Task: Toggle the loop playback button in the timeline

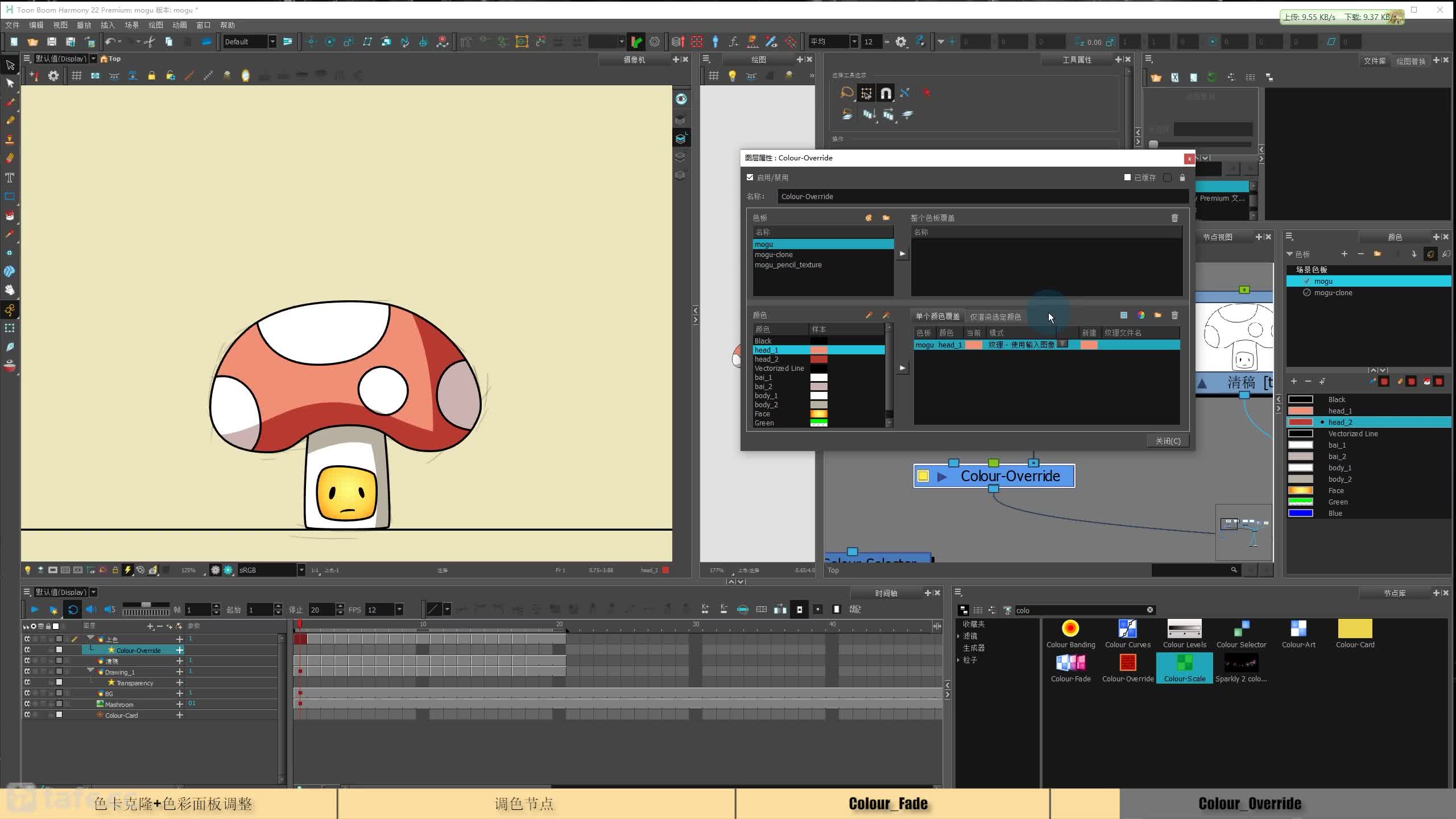Action: point(73,609)
